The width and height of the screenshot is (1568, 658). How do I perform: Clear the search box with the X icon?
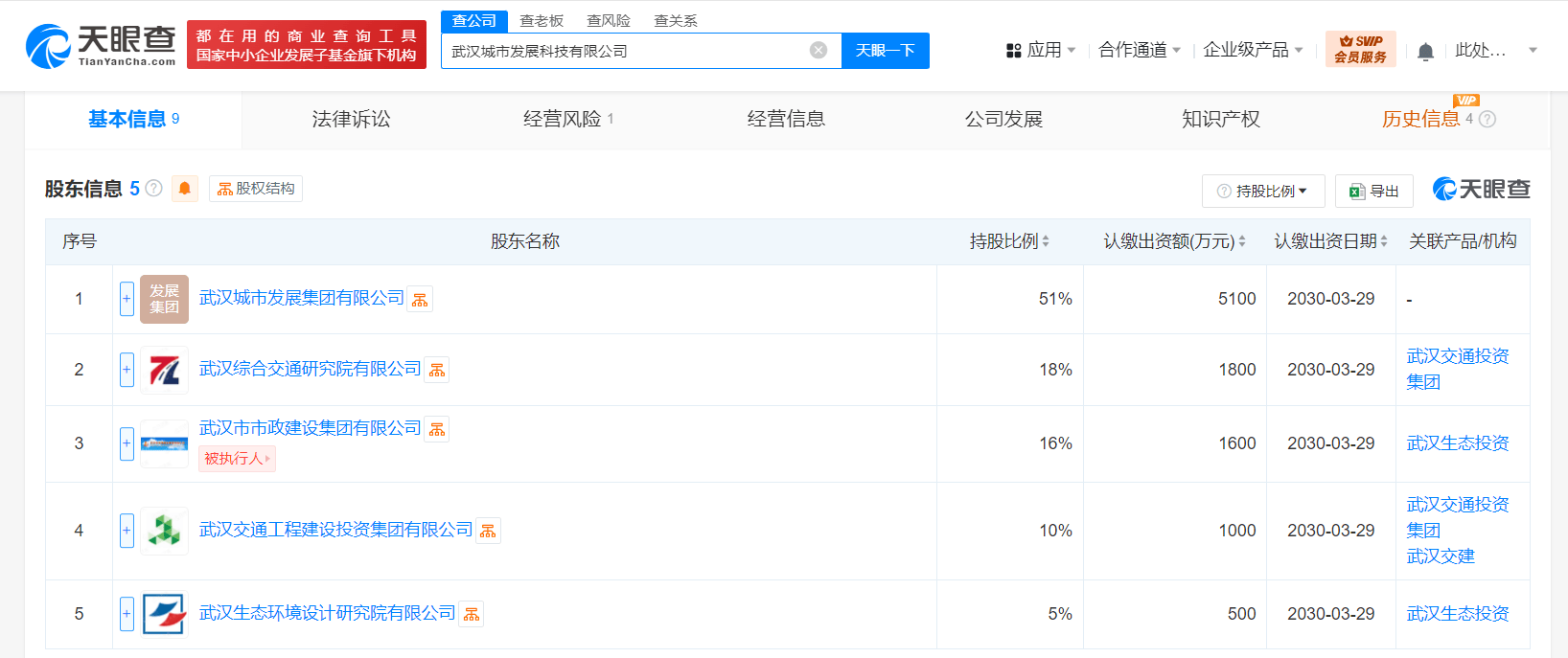coord(819,51)
